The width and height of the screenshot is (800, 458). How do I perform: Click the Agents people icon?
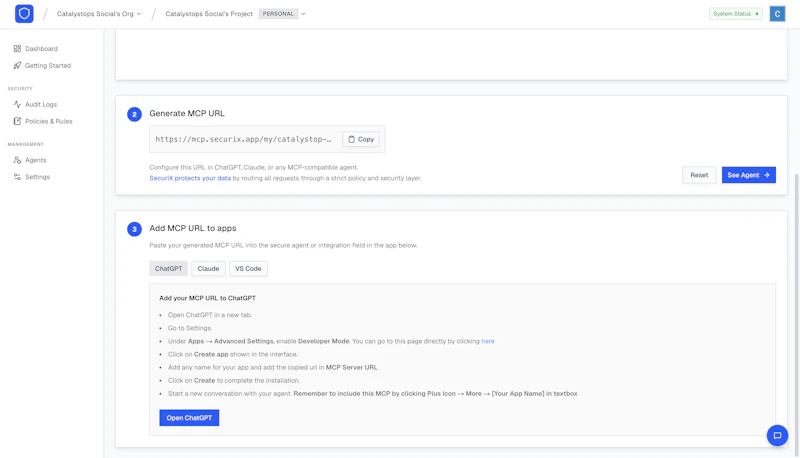tap(17, 160)
